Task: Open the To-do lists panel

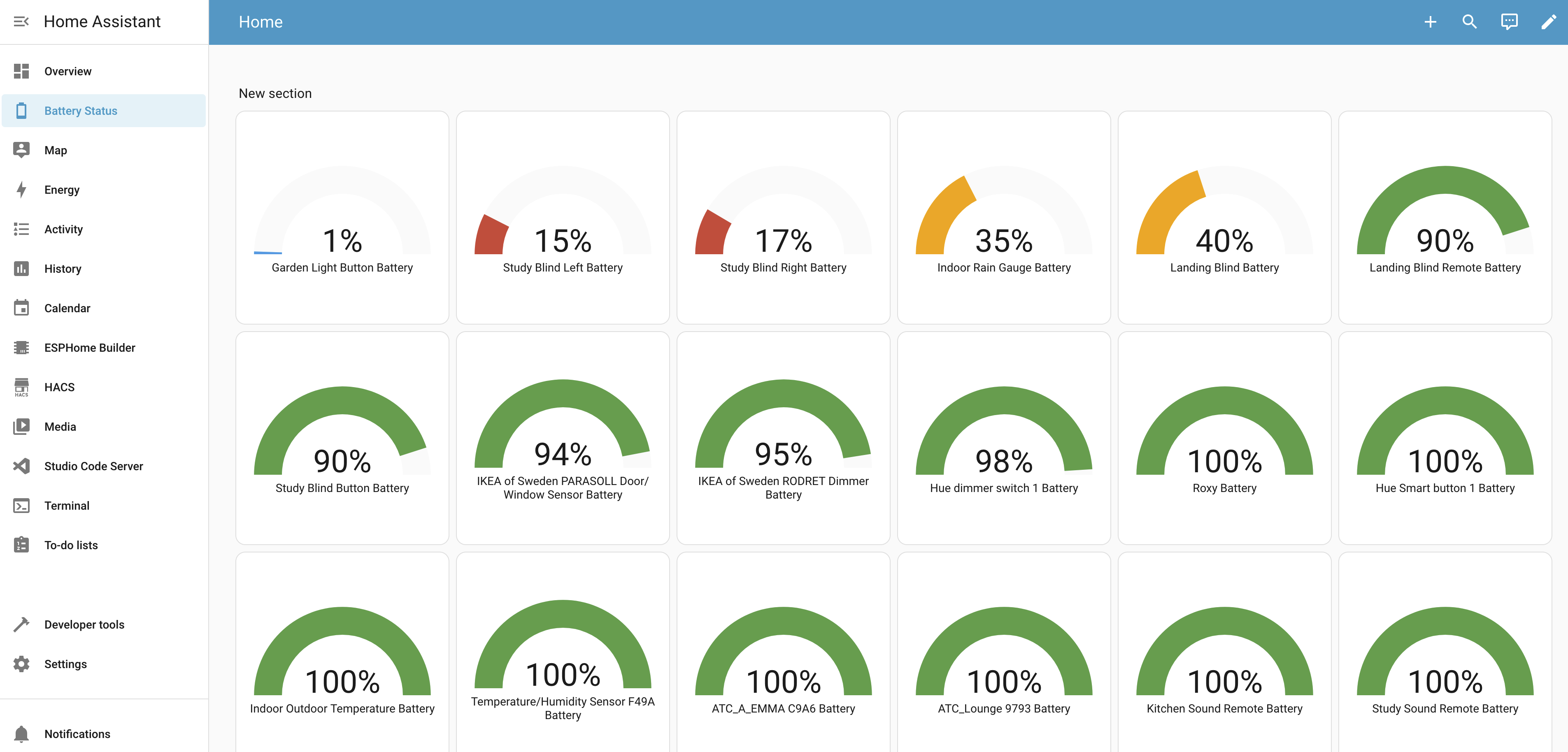Action: tap(71, 545)
